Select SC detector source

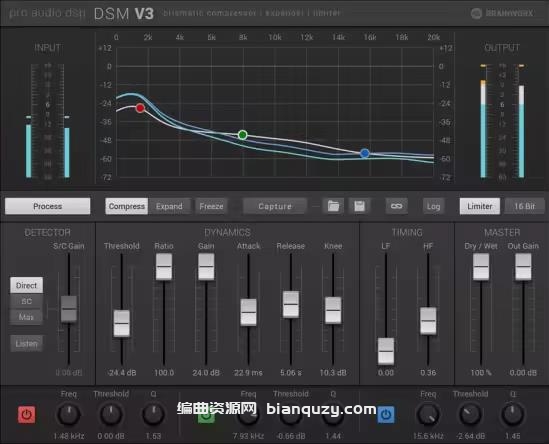click(27, 301)
